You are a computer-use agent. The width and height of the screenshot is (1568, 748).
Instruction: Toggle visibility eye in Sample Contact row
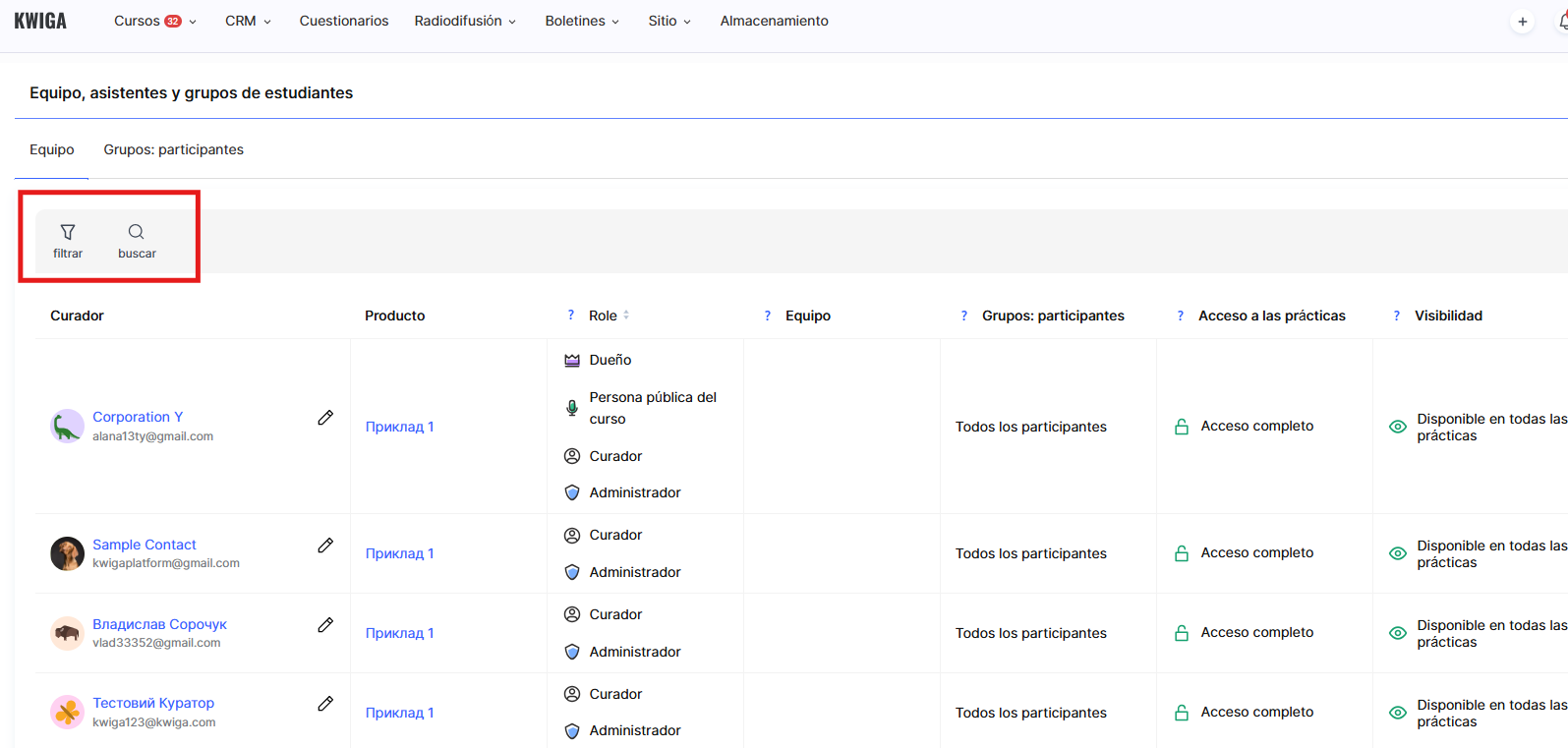click(1398, 553)
